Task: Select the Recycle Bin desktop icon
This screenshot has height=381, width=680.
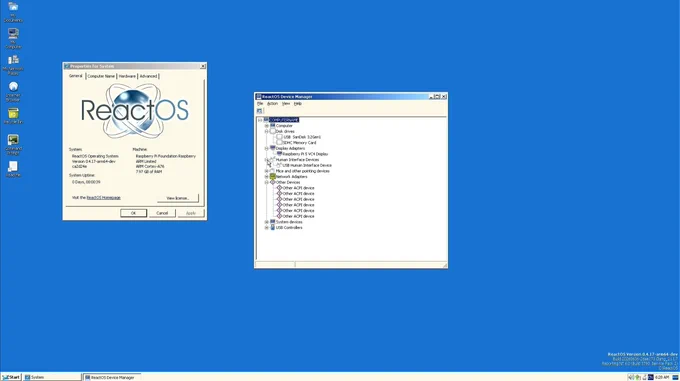Action: pyautogui.click(x=13, y=115)
